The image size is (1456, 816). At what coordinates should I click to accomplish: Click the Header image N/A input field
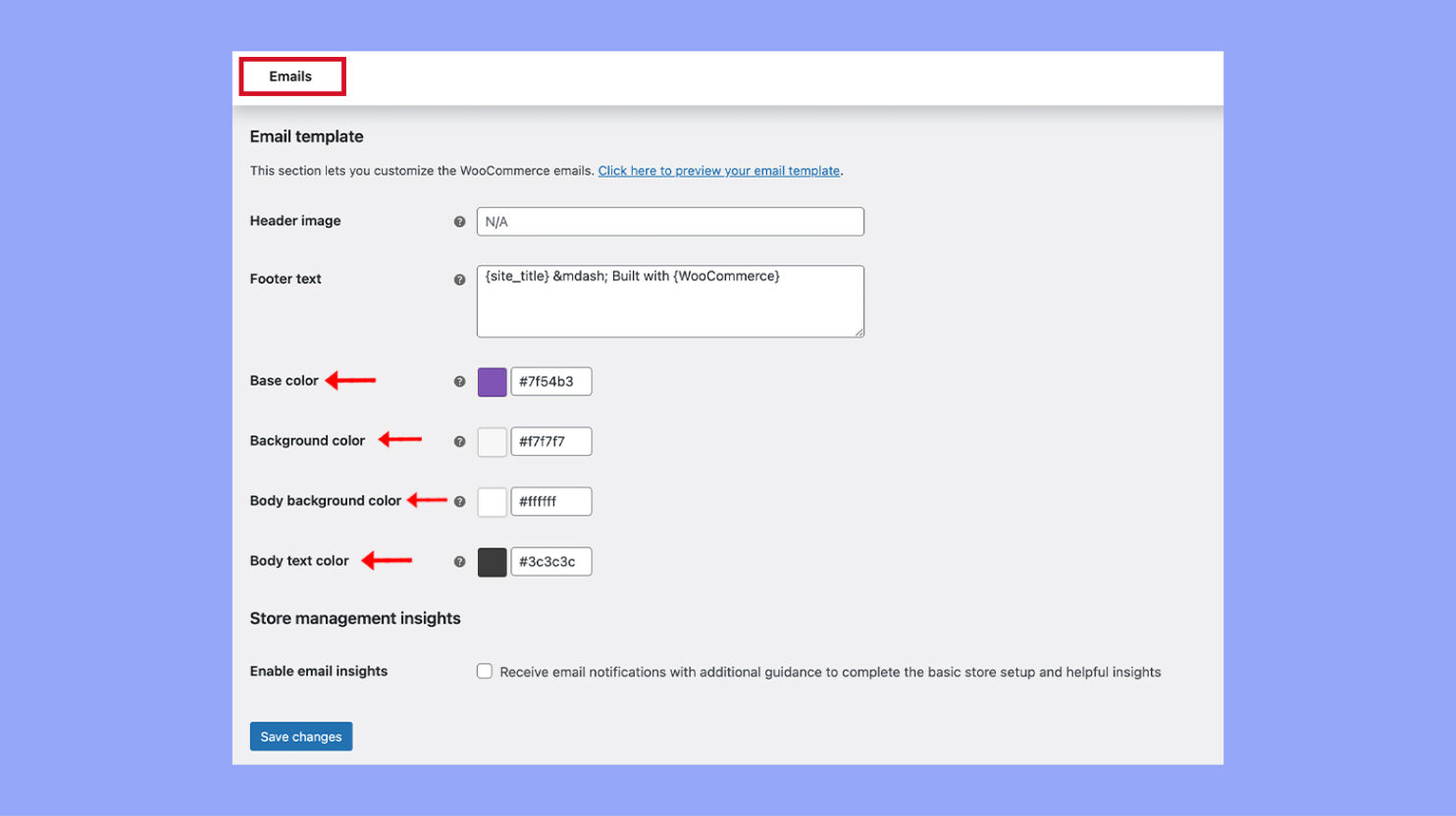point(670,221)
